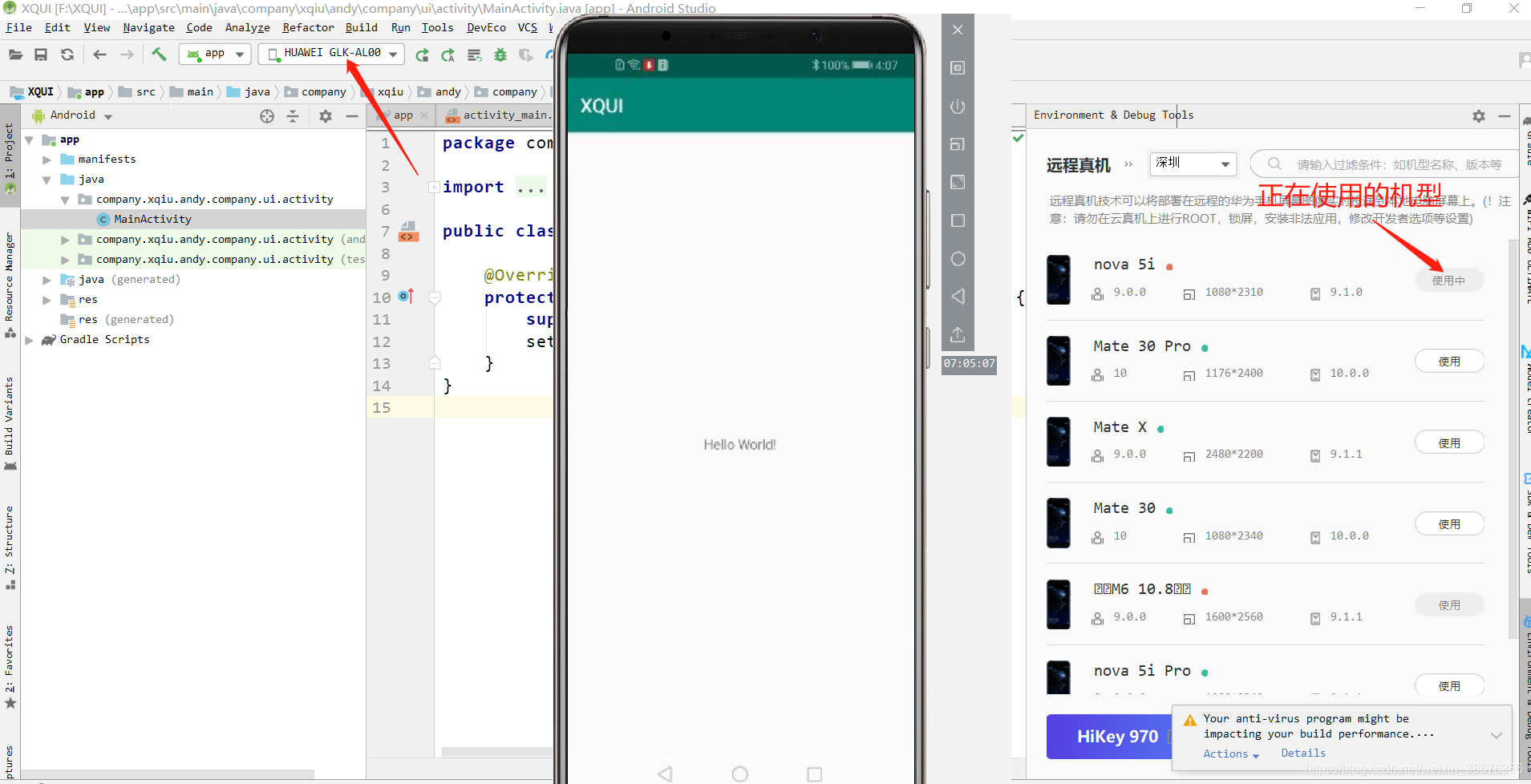Open the VCS menu
This screenshot has height=784, width=1531.
tap(527, 27)
